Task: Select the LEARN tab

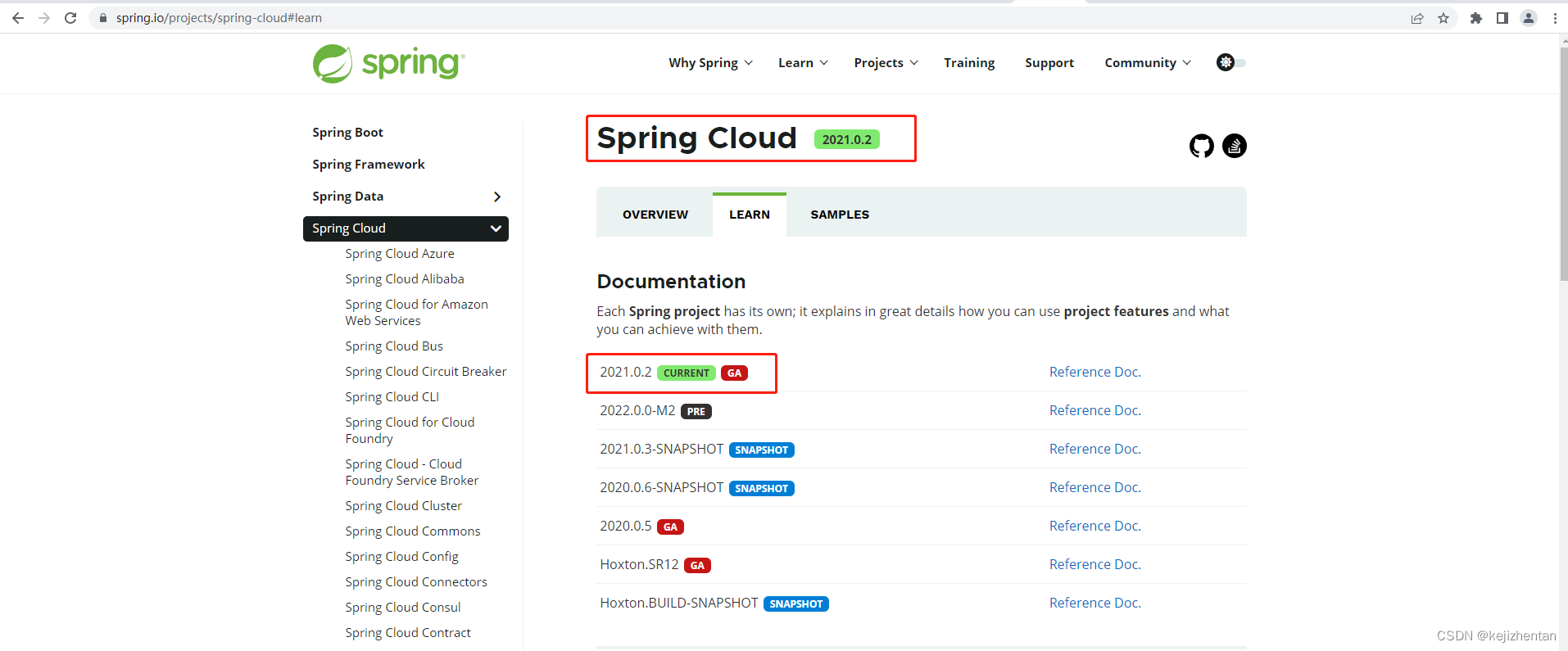Action: [x=750, y=215]
